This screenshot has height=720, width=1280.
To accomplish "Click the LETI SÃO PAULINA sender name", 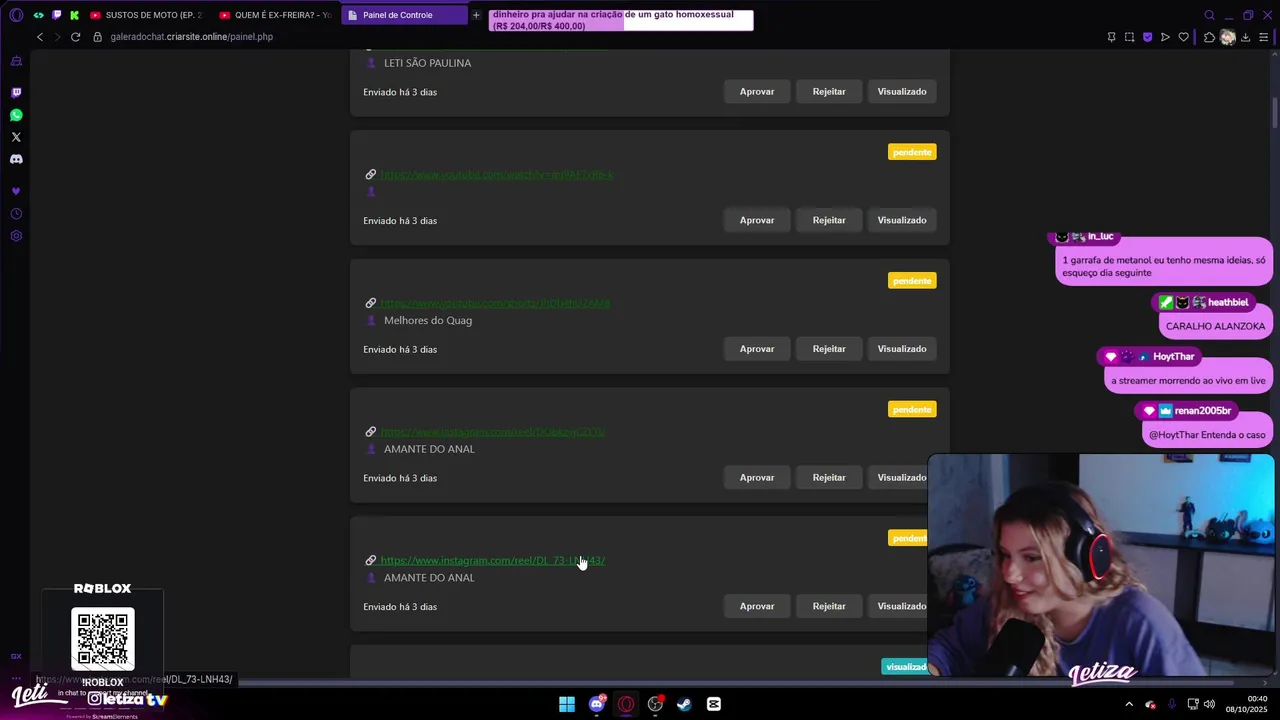I will tap(427, 63).
